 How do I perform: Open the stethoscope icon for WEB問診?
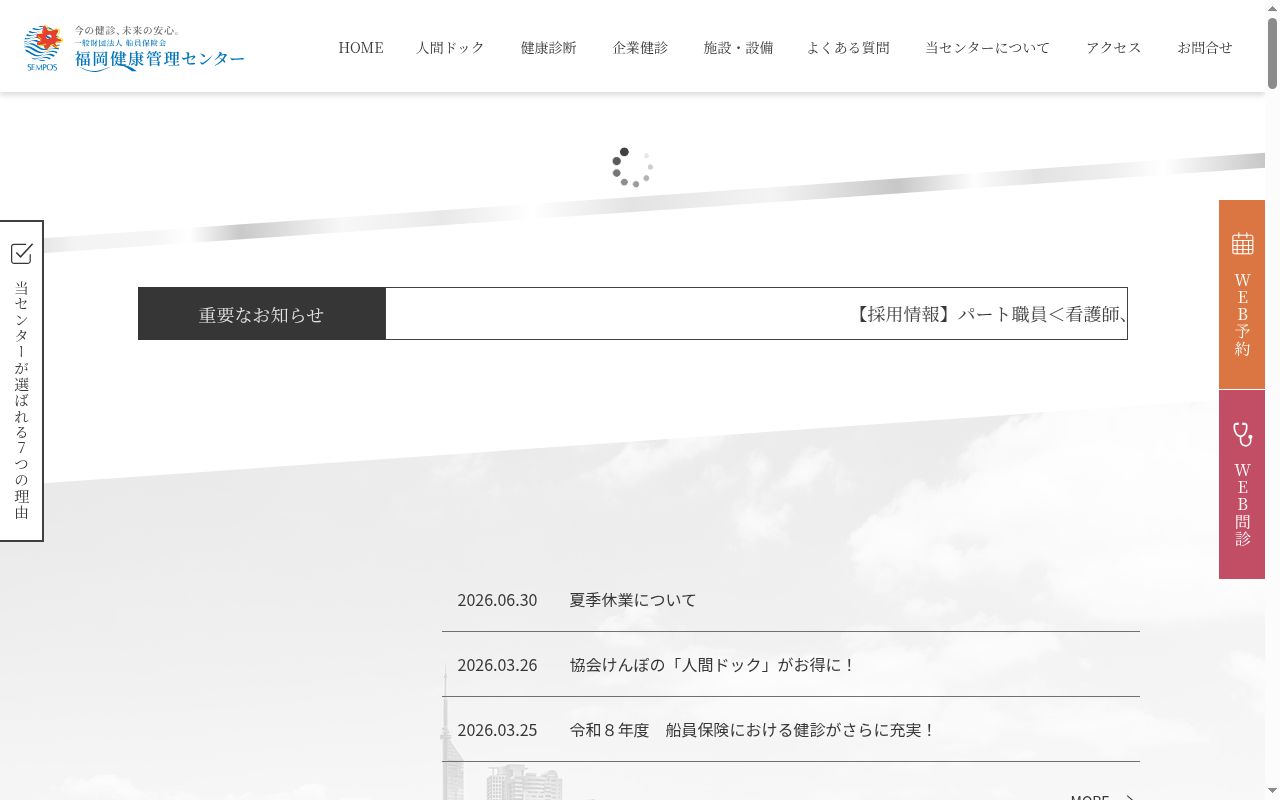[x=1242, y=434]
